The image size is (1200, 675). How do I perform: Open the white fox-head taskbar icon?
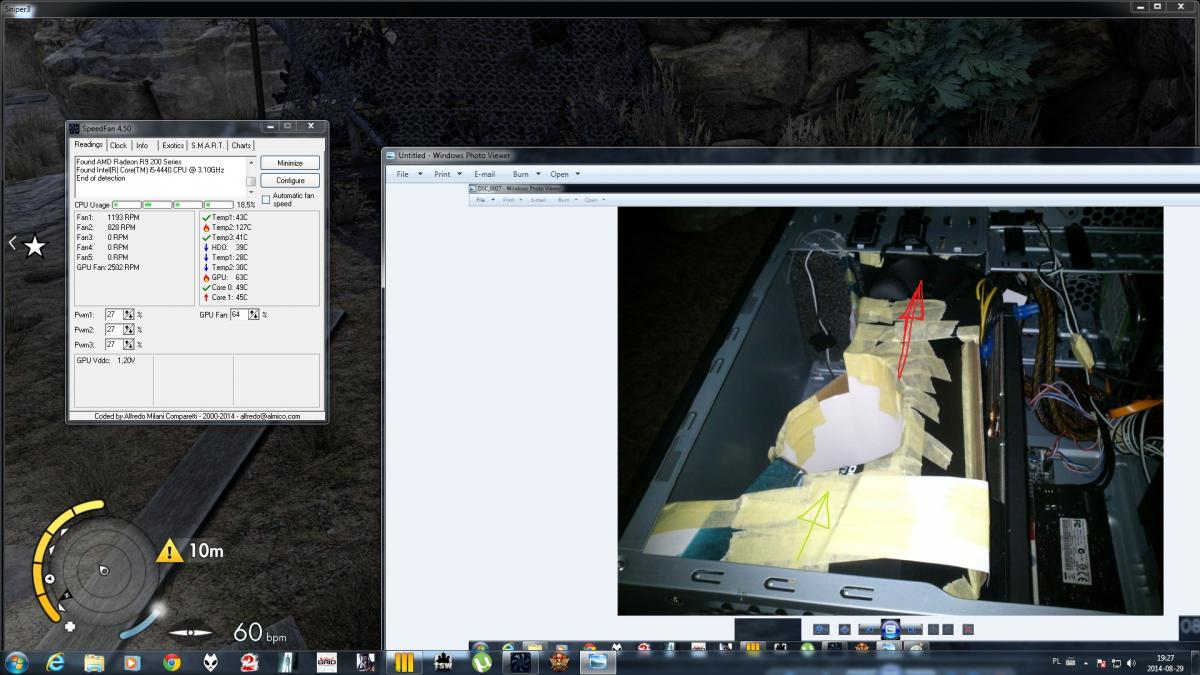(211, 661)
